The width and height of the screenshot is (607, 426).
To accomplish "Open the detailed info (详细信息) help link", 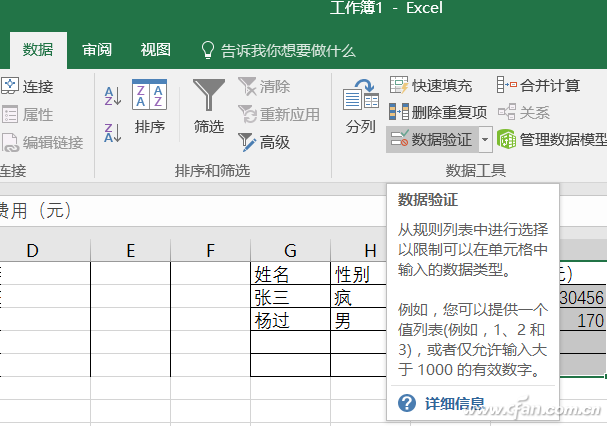I will (453, 404).
